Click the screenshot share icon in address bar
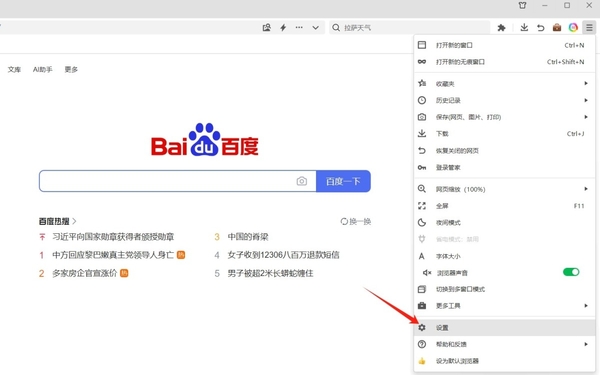This screenshot has width=600, height=375. coord(267,28)
